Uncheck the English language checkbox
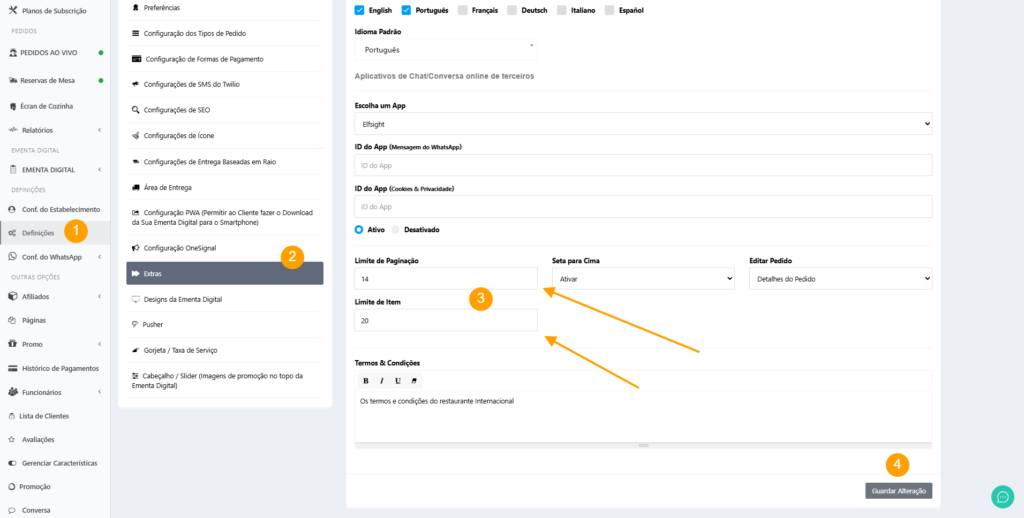1024x518 pixels. (x=360, y=10)
